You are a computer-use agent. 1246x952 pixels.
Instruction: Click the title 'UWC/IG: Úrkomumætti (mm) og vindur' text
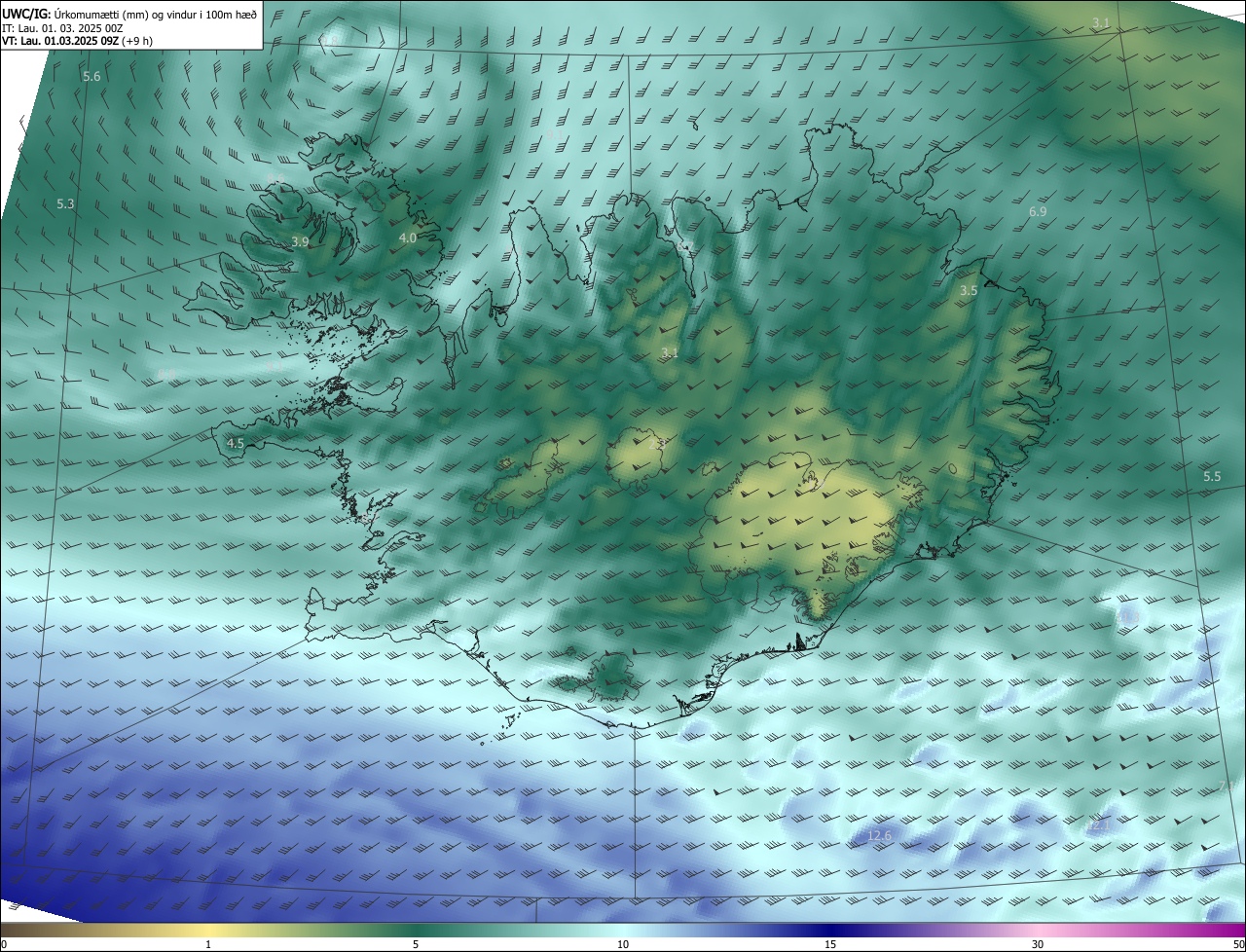(x=129, y=13)
